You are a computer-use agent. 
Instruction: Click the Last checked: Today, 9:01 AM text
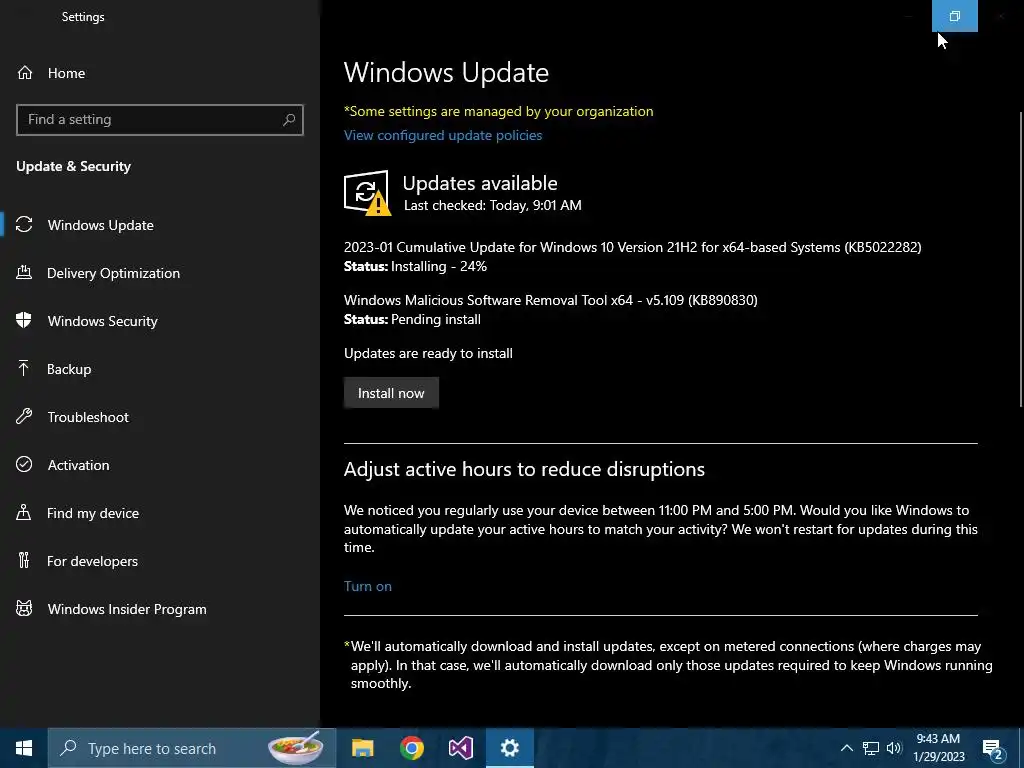click(492, 205)
